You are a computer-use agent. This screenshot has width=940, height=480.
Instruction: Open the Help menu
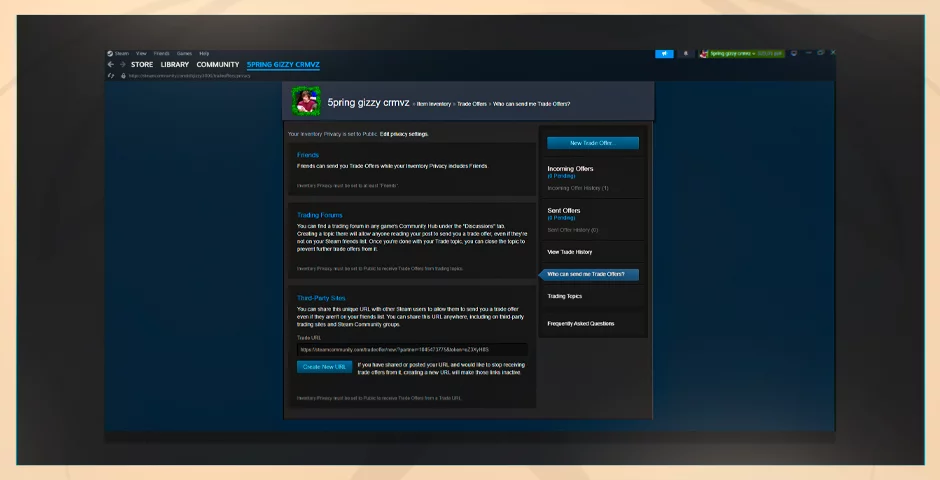coord(204,53)
